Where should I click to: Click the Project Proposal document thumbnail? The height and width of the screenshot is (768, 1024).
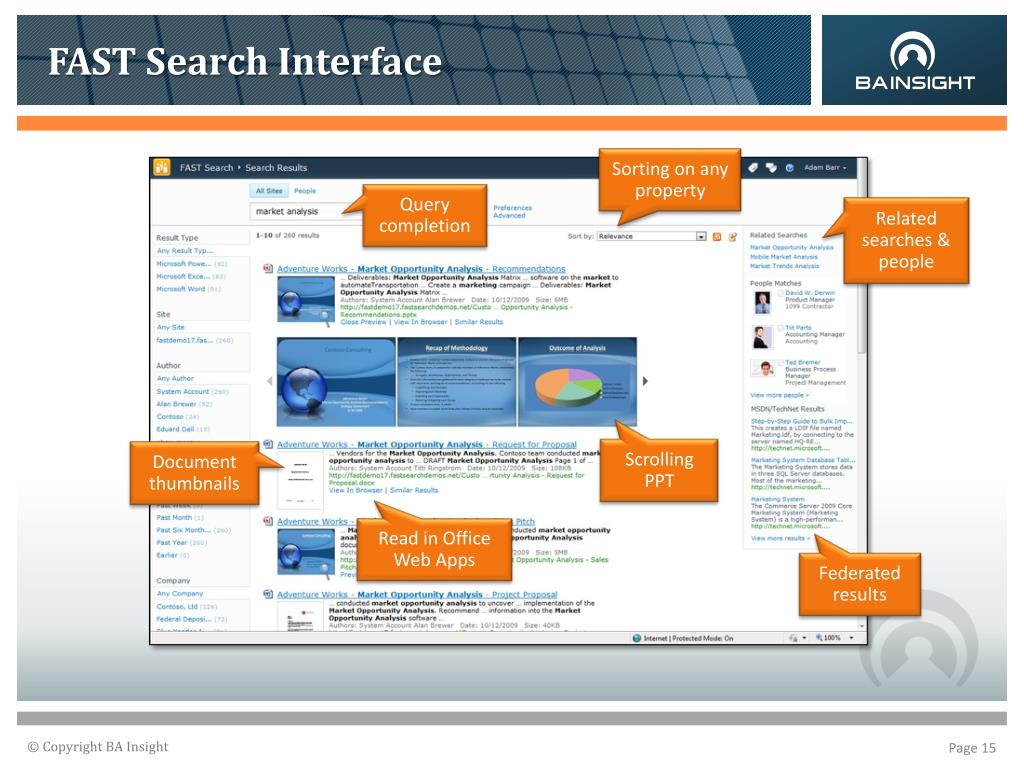300,616
